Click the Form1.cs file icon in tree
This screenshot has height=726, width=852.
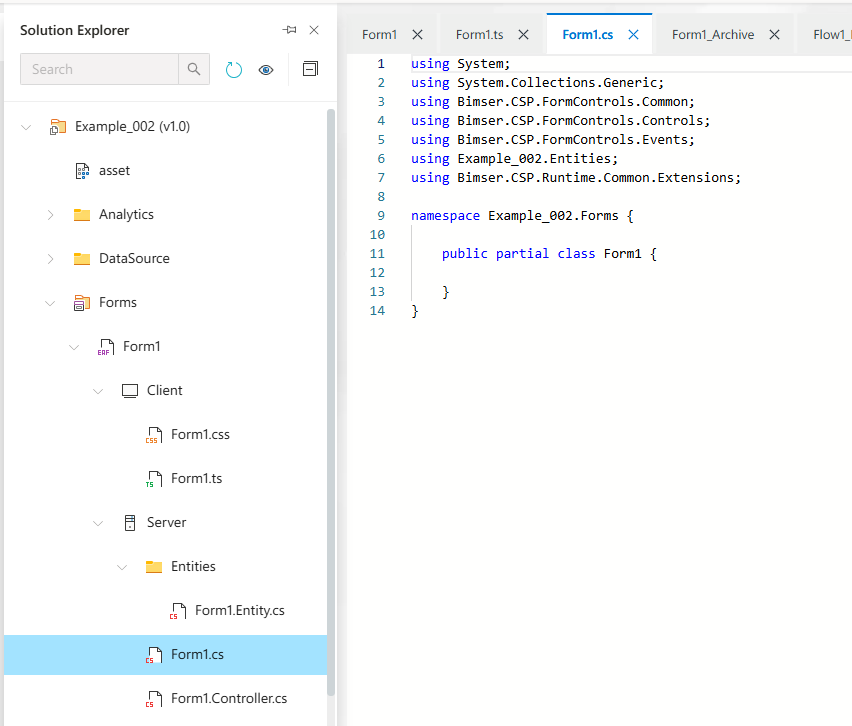click(x=154, y=655)
